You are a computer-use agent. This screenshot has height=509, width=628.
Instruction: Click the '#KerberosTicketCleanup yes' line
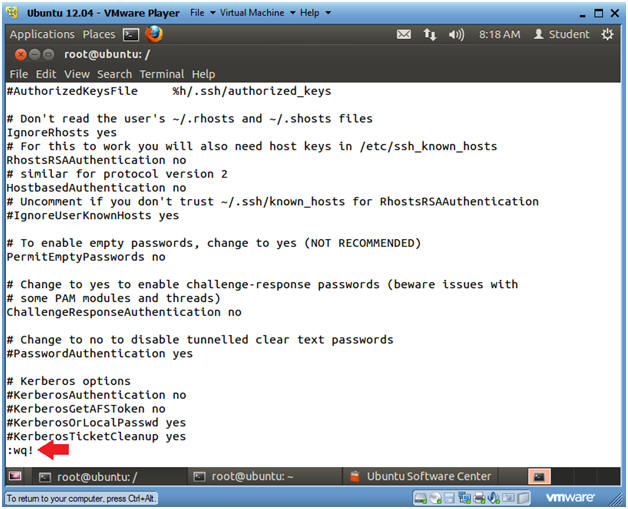(x=97, y=437)
